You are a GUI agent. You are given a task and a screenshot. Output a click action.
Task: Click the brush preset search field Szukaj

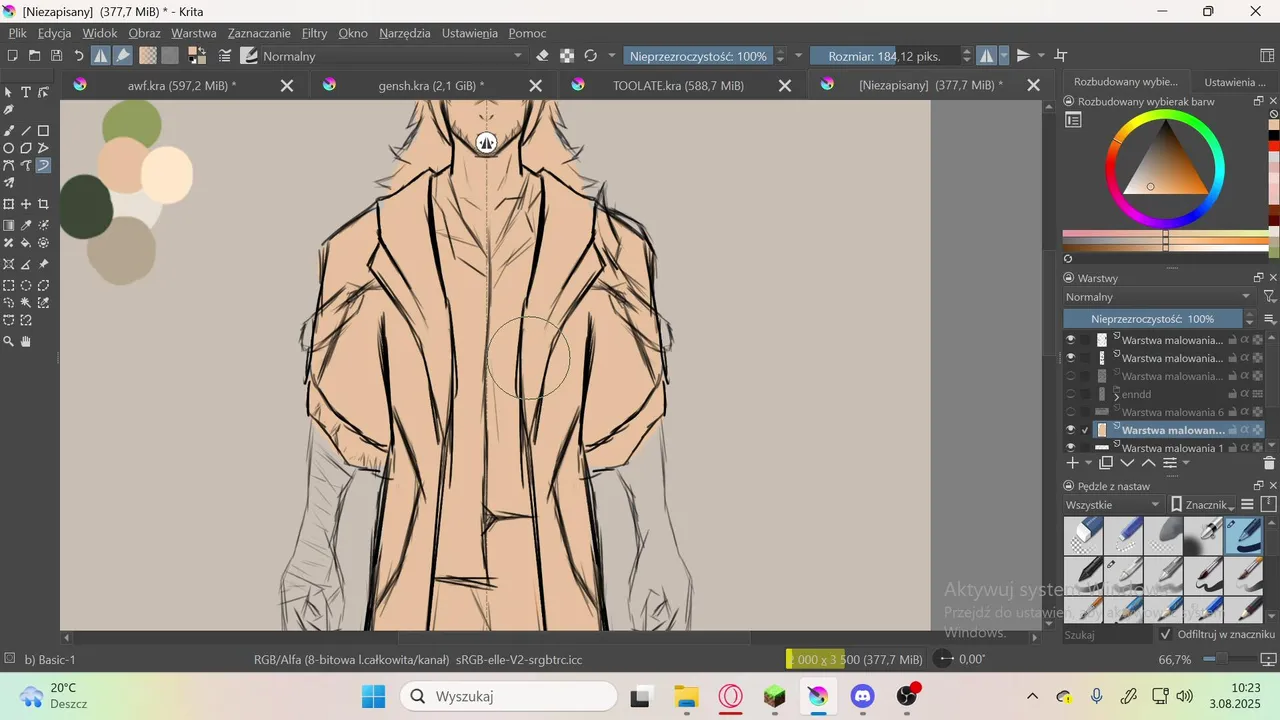click(x=1107, y=635)
